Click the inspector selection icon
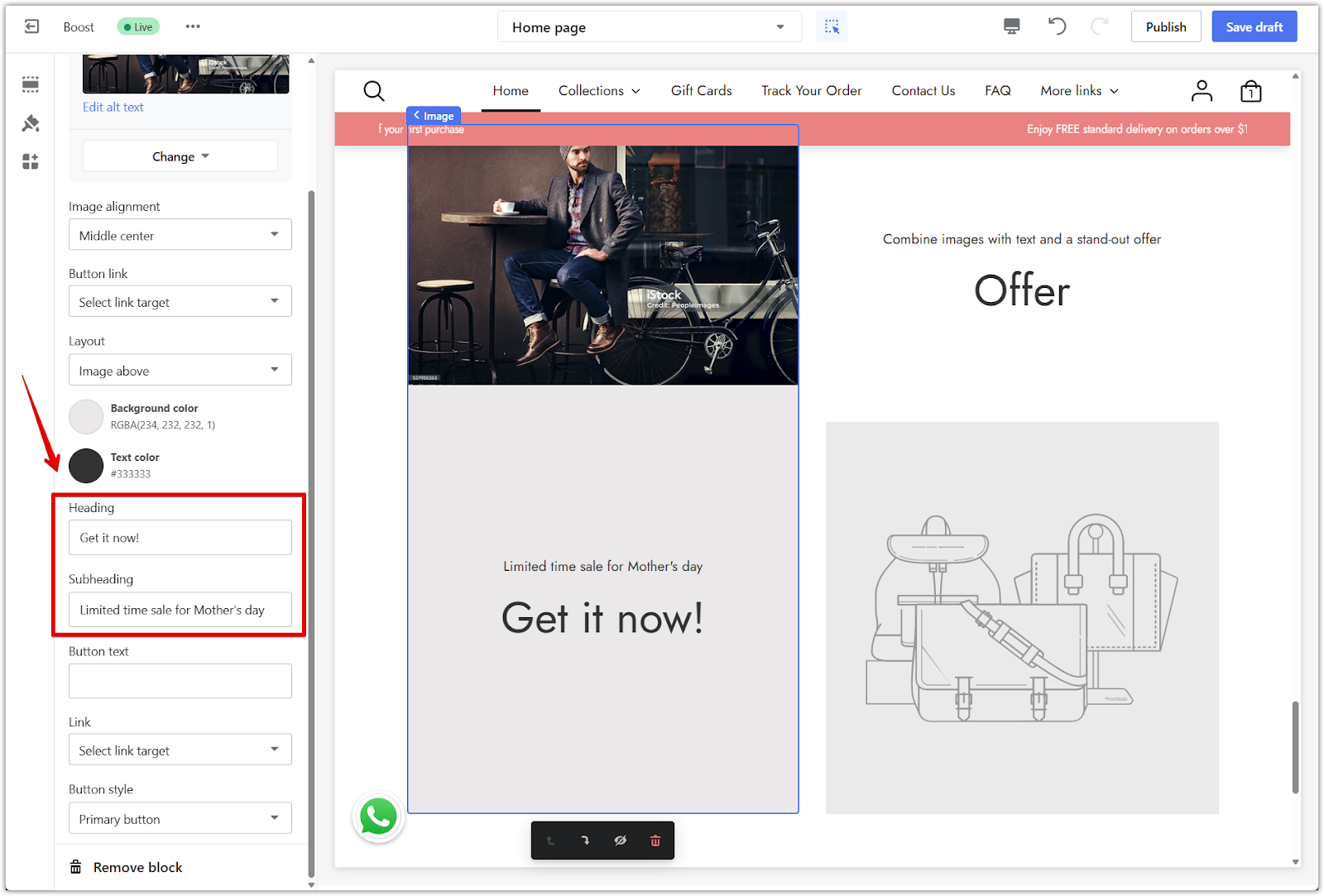Viewport: 1324px width, 896px height. [x=832, y=26]
